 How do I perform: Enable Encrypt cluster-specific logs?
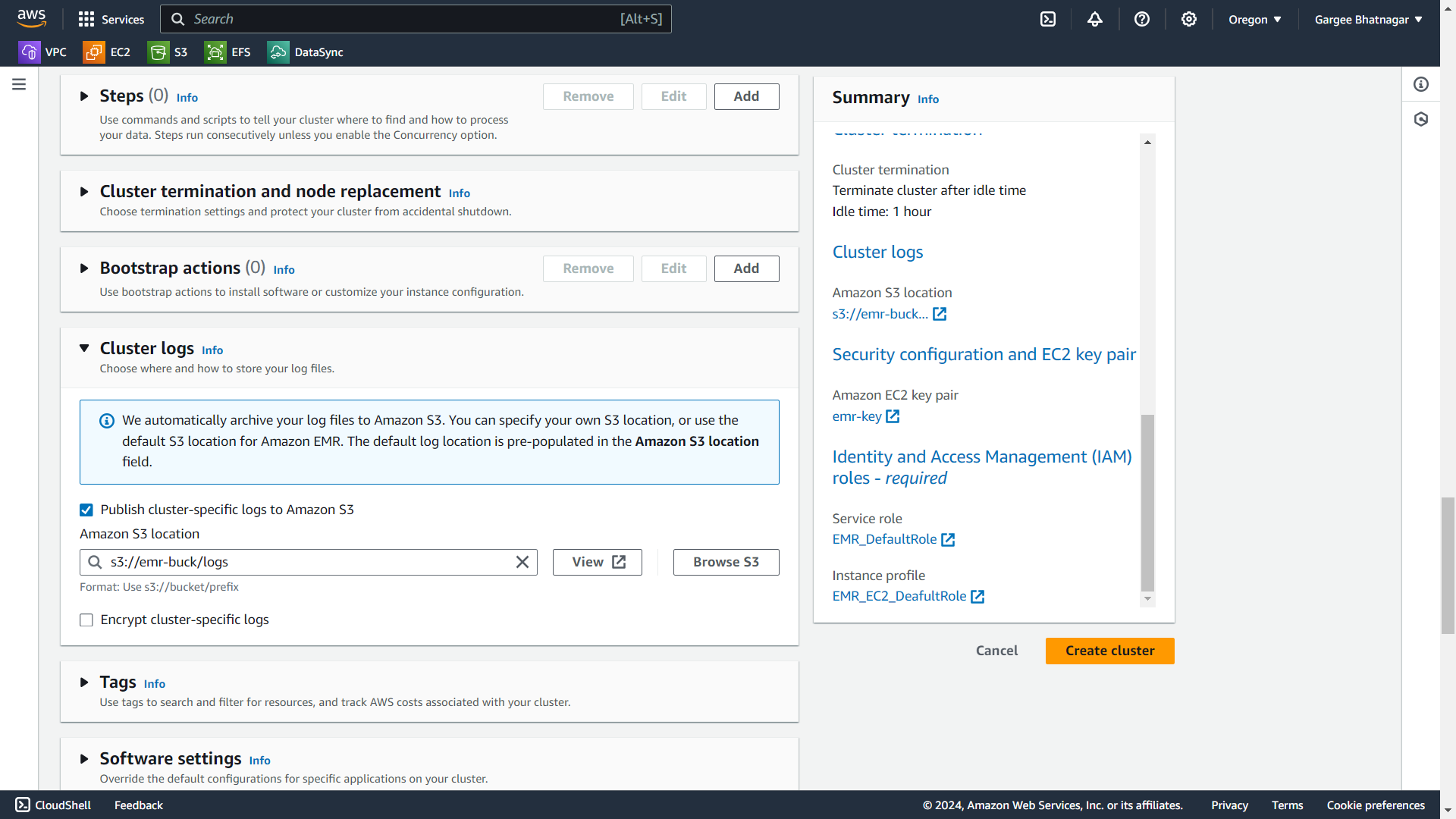[x=86, y=620]
